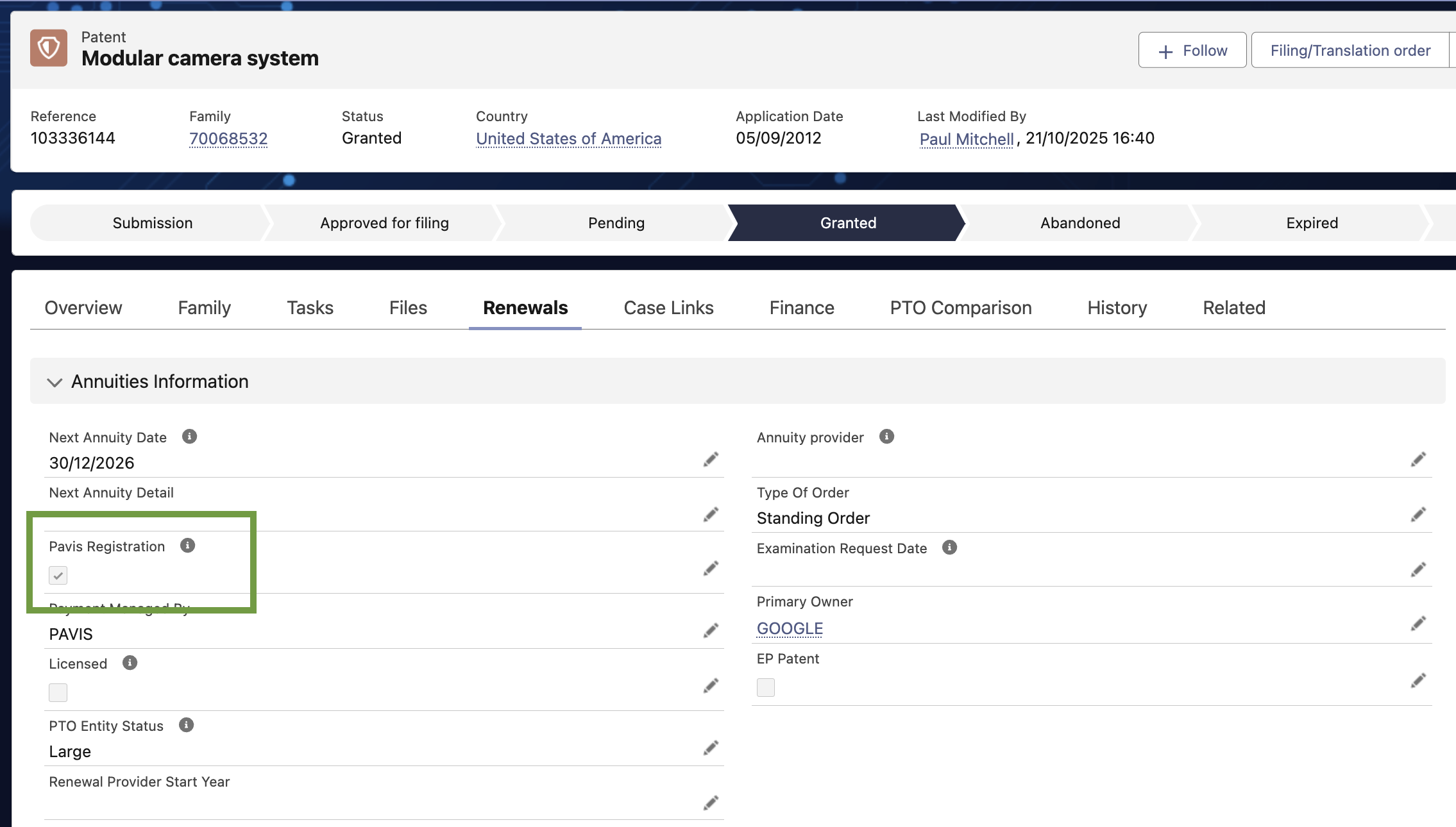Toggle the EP Patent checkbox
Screen dimensions: 1456x827
coord(766,687)
